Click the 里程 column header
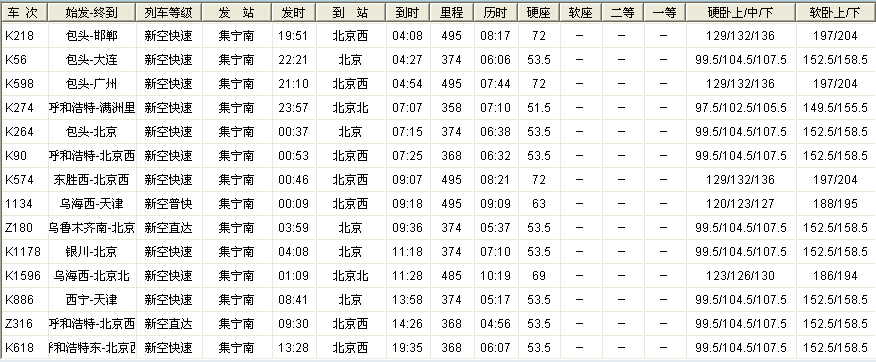The image size is (876, 362). 451,12
